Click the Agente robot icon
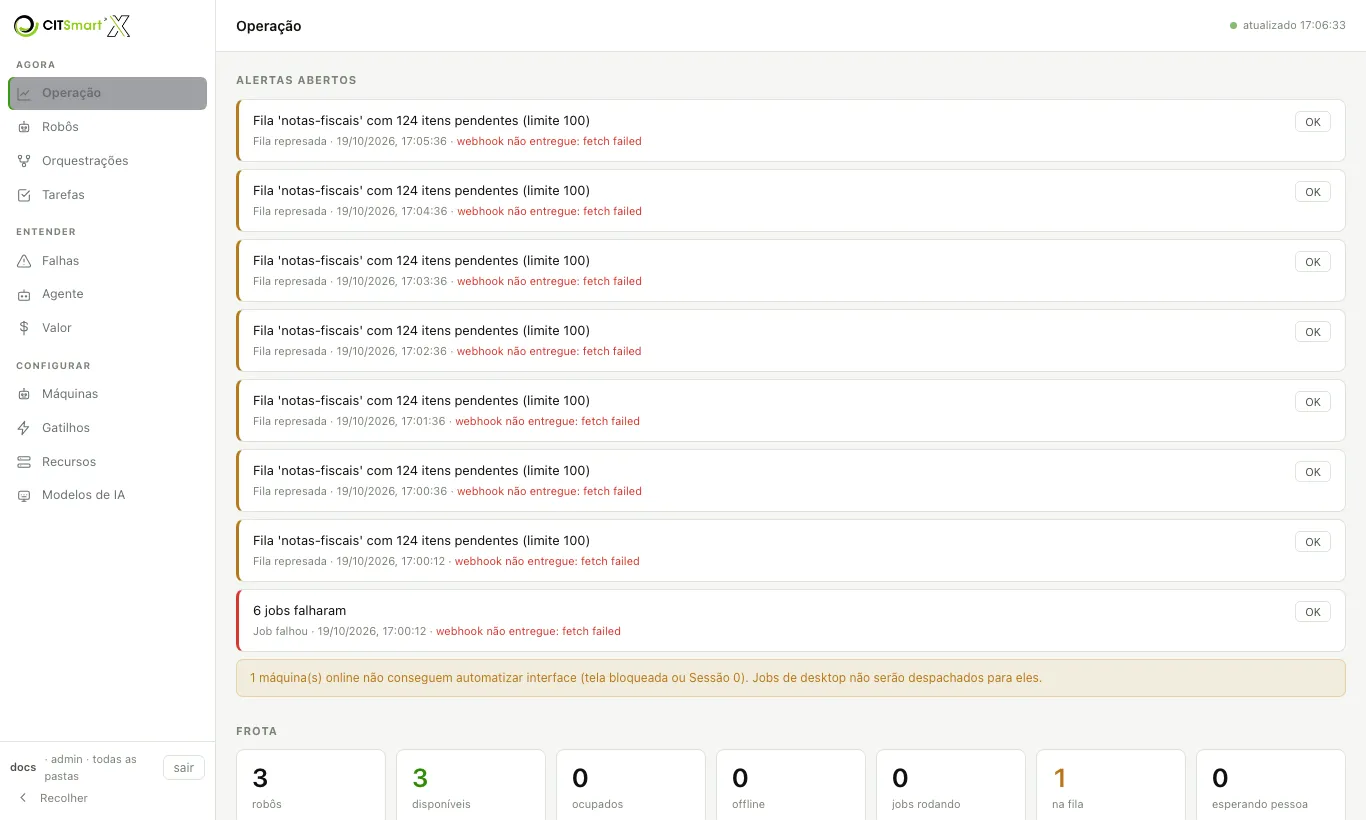 24,294
